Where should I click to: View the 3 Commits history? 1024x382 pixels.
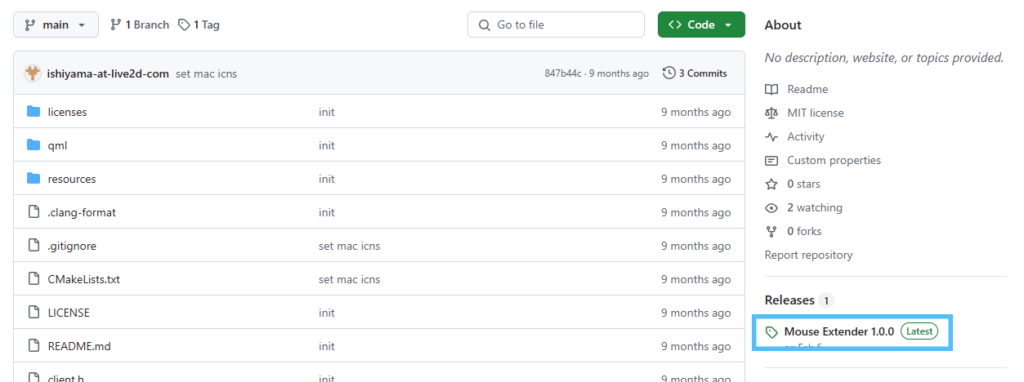coord(695,73)
